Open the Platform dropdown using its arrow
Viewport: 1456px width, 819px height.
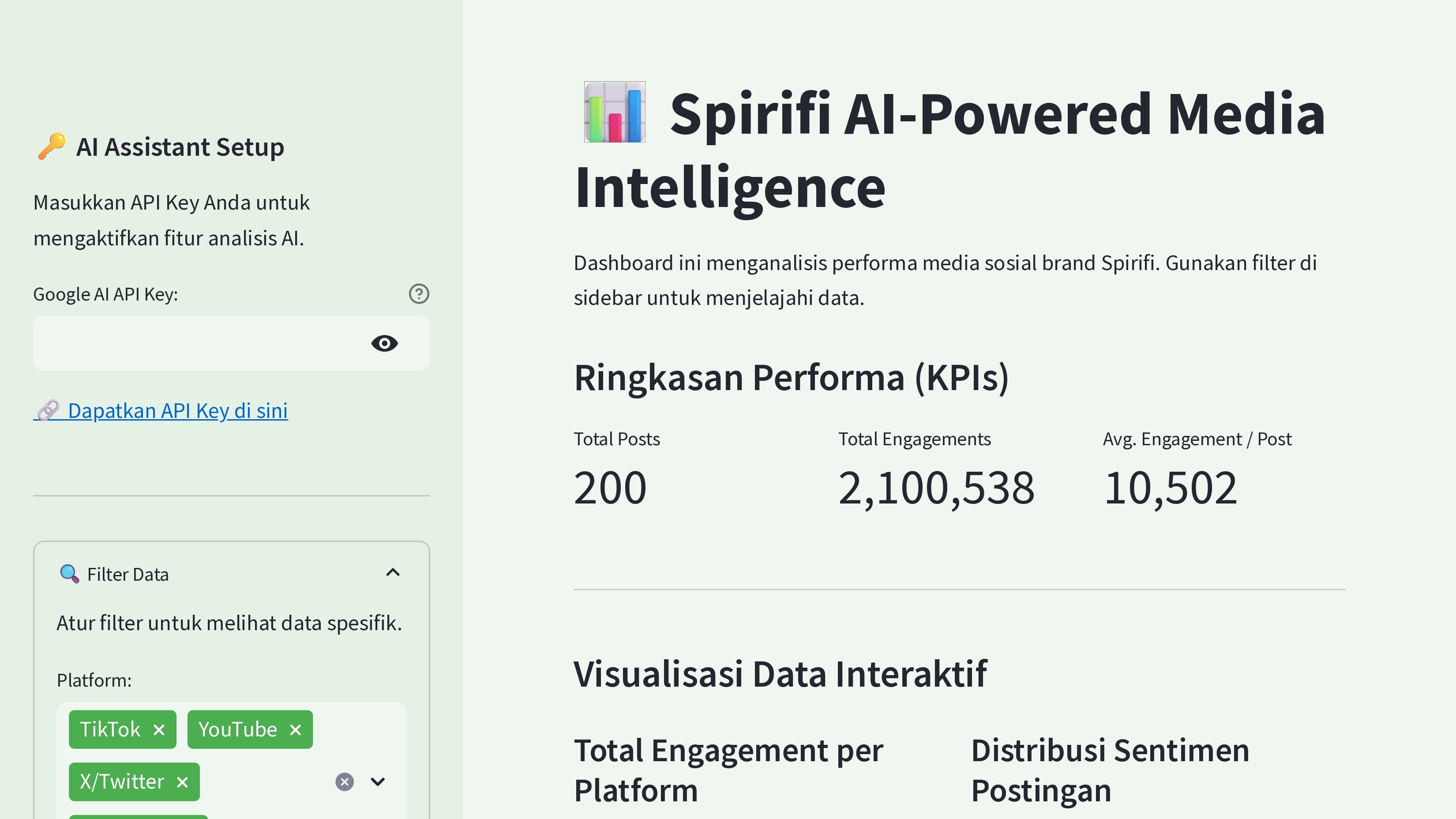tap(378, 781)
